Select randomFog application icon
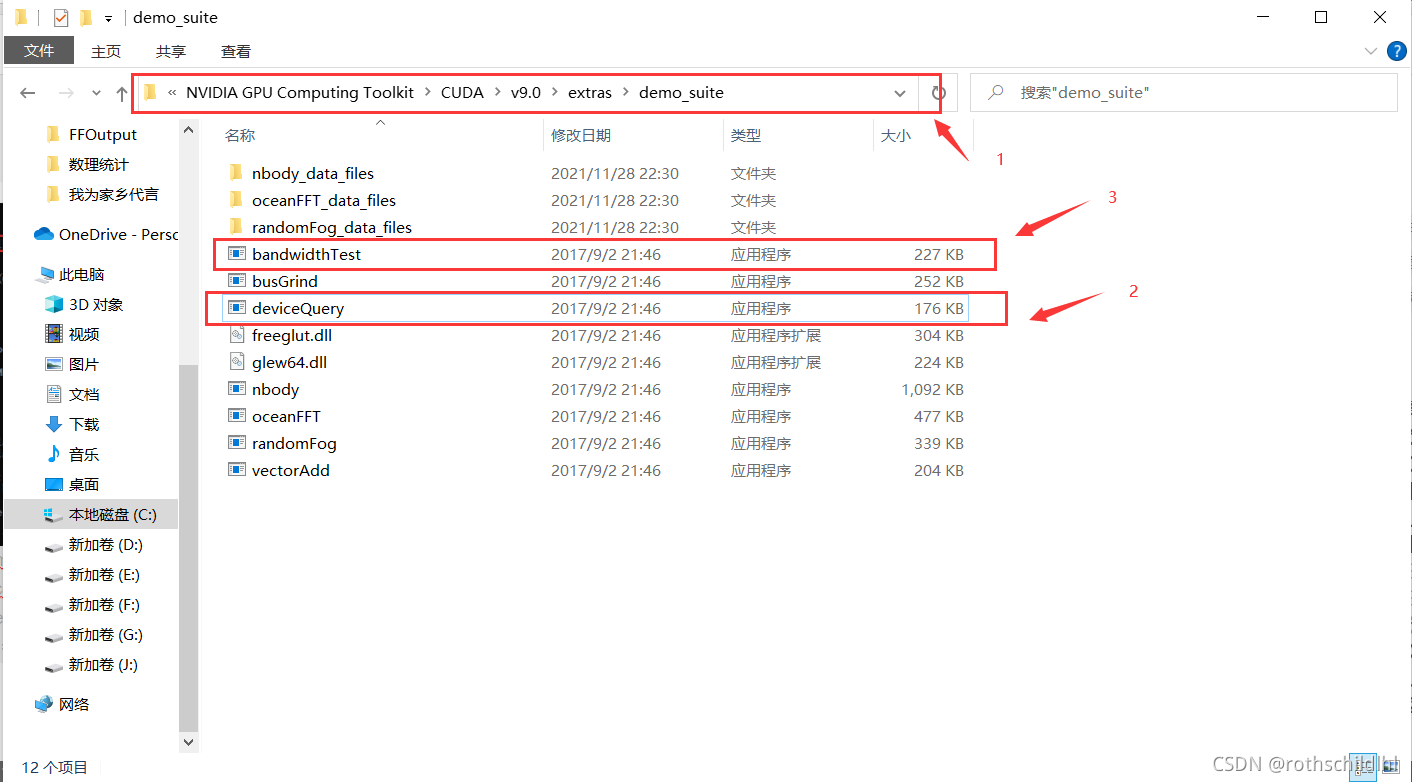 (236, 443)
